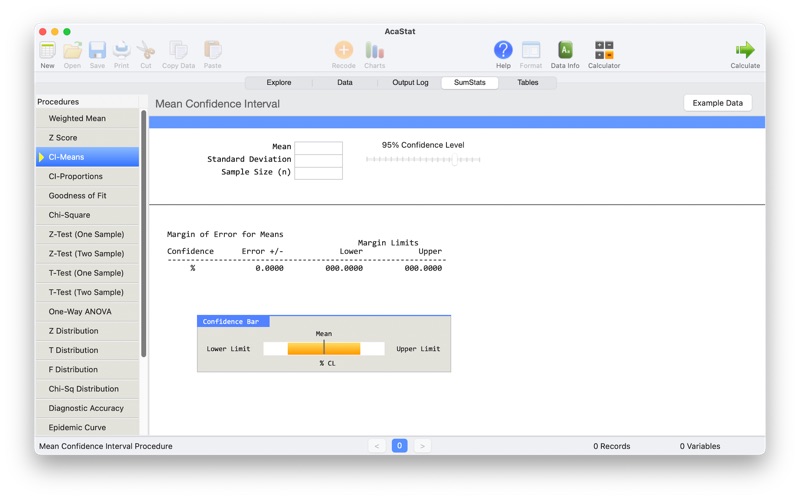800x500 pixels.
Task: Click the blue page 0 indicator
Action: (x=399, y=445)
